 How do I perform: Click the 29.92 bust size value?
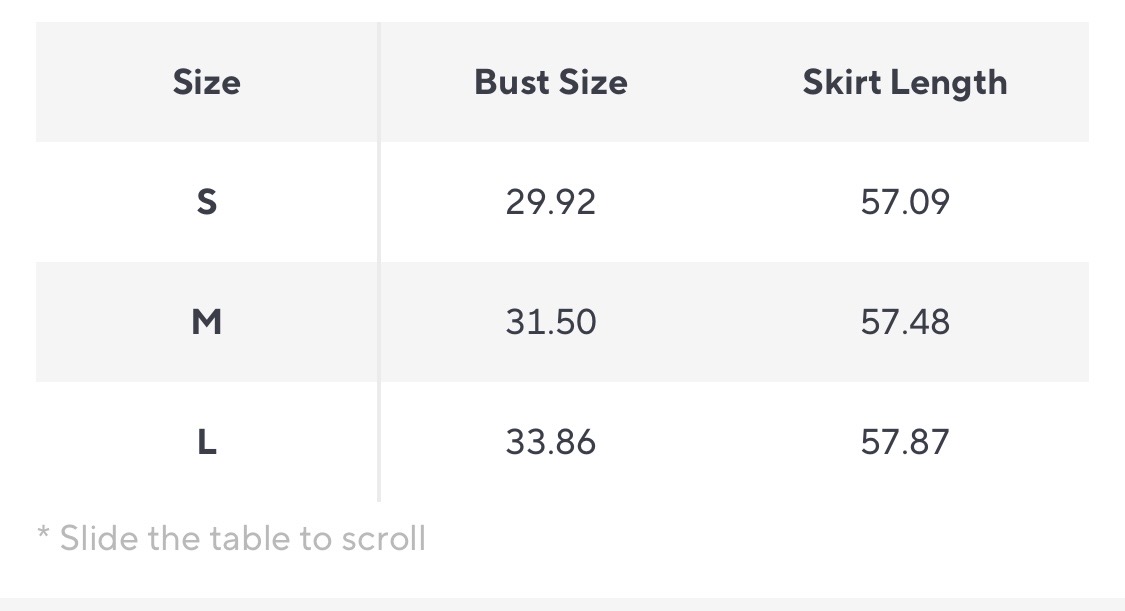[x=551, y=202]
